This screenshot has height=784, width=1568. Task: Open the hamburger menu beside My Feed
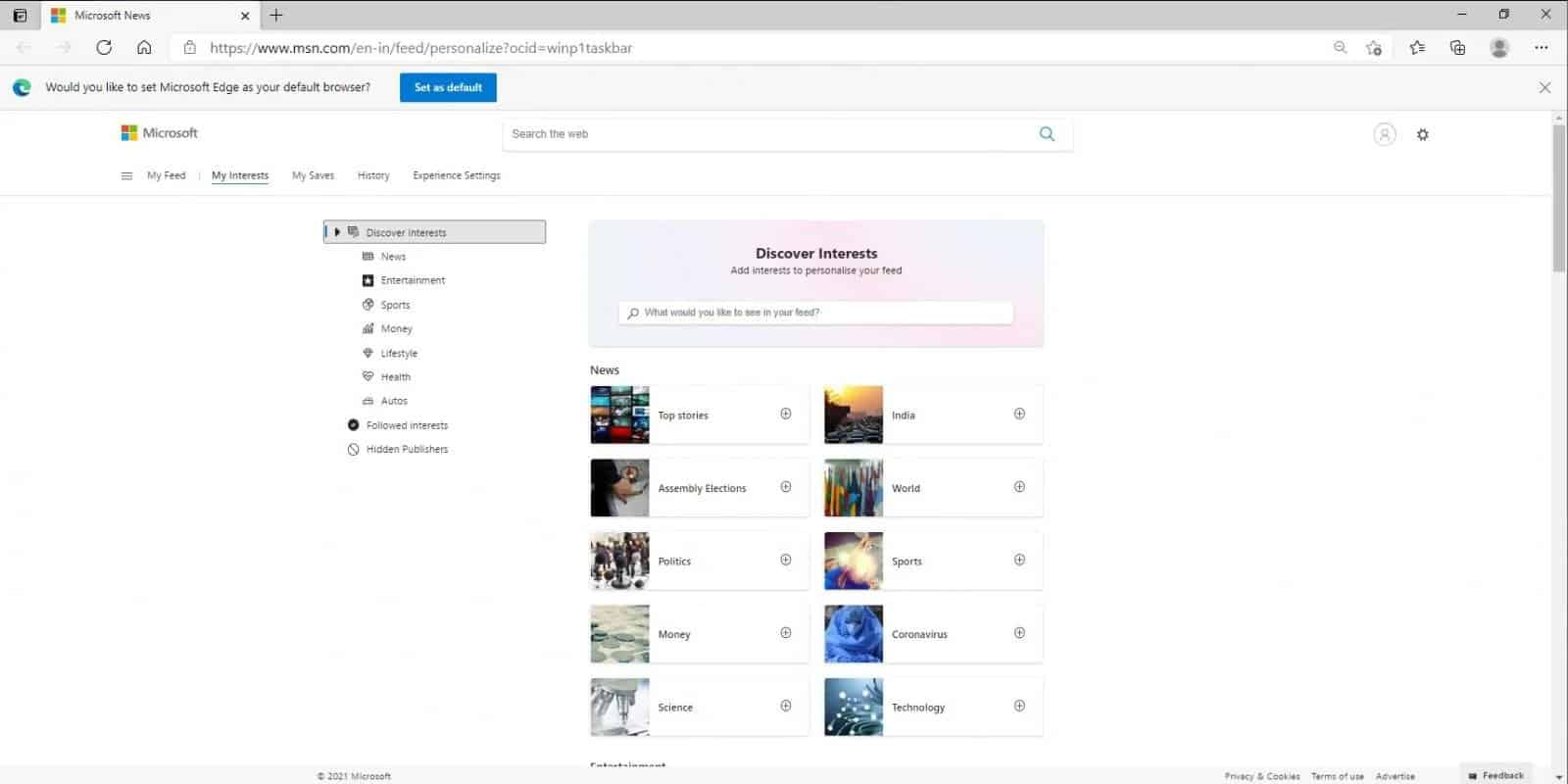(126, 176)
